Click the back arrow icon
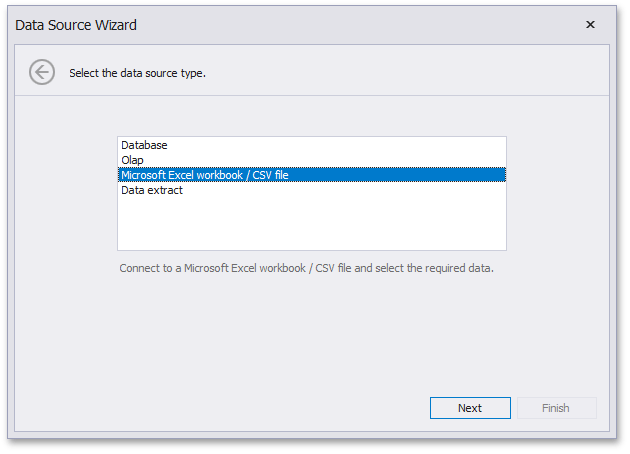This screenshot has height=454, width=630. (41, 72)
